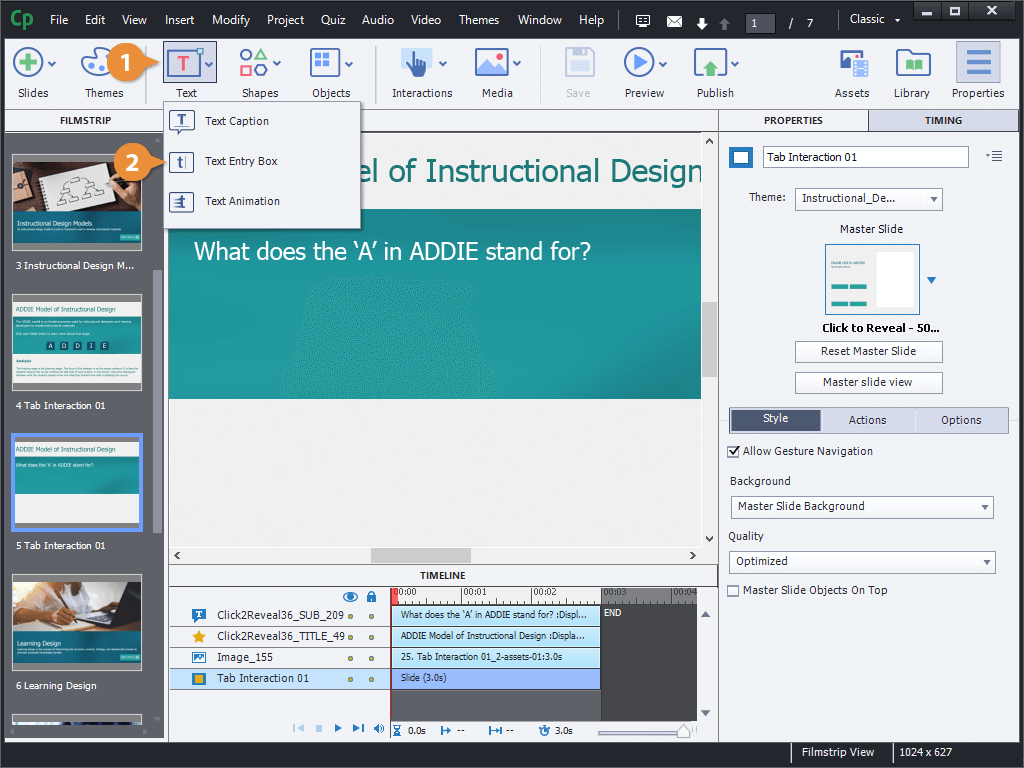Enable Master Slide Objects On Top
The image size is (1024, 768).
732,590
